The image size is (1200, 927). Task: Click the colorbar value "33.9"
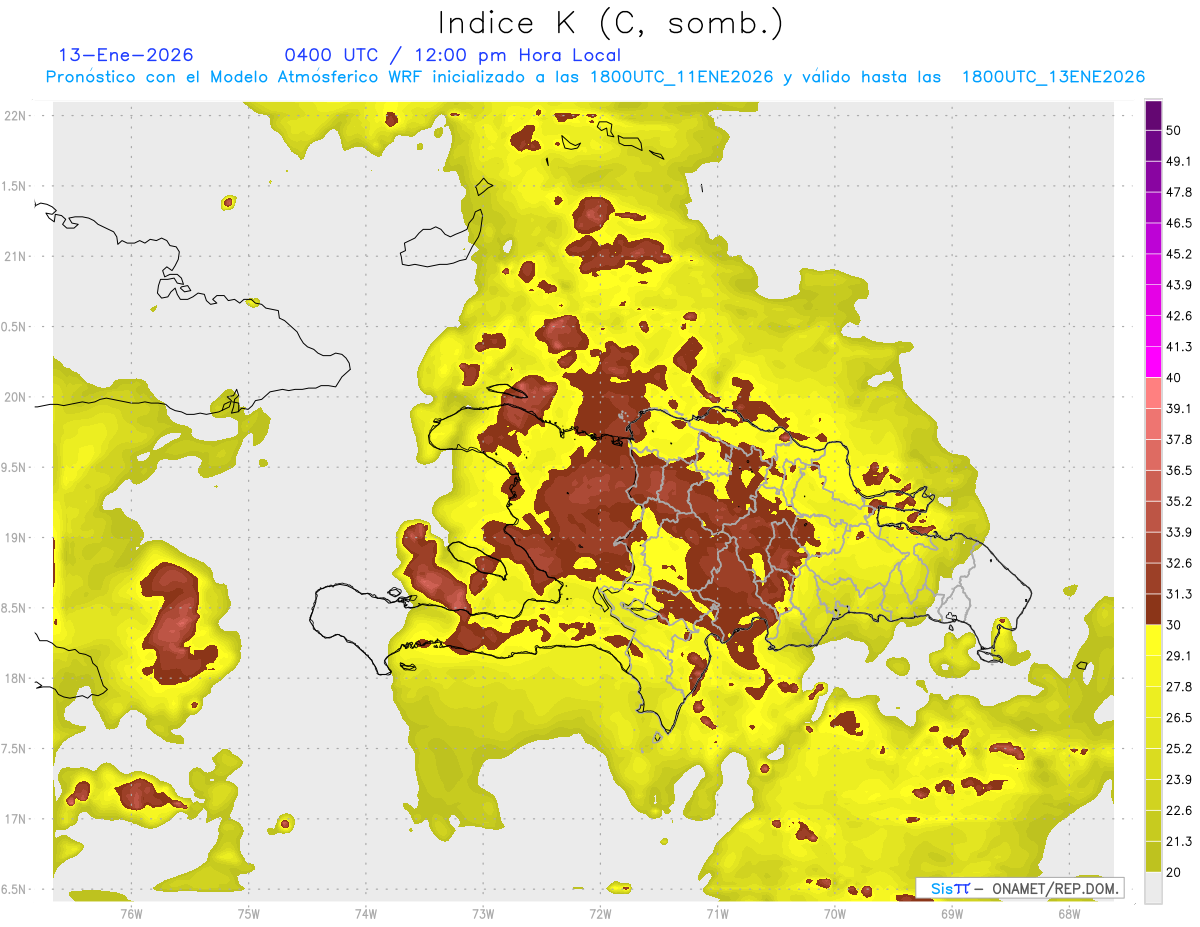point(1179,532)
